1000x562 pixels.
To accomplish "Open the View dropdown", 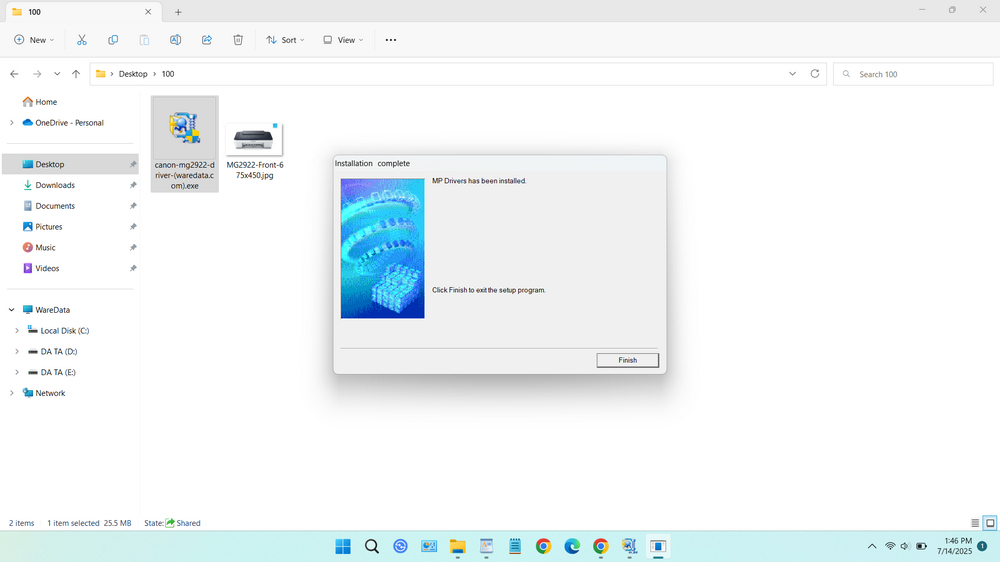I will point(343,40).
